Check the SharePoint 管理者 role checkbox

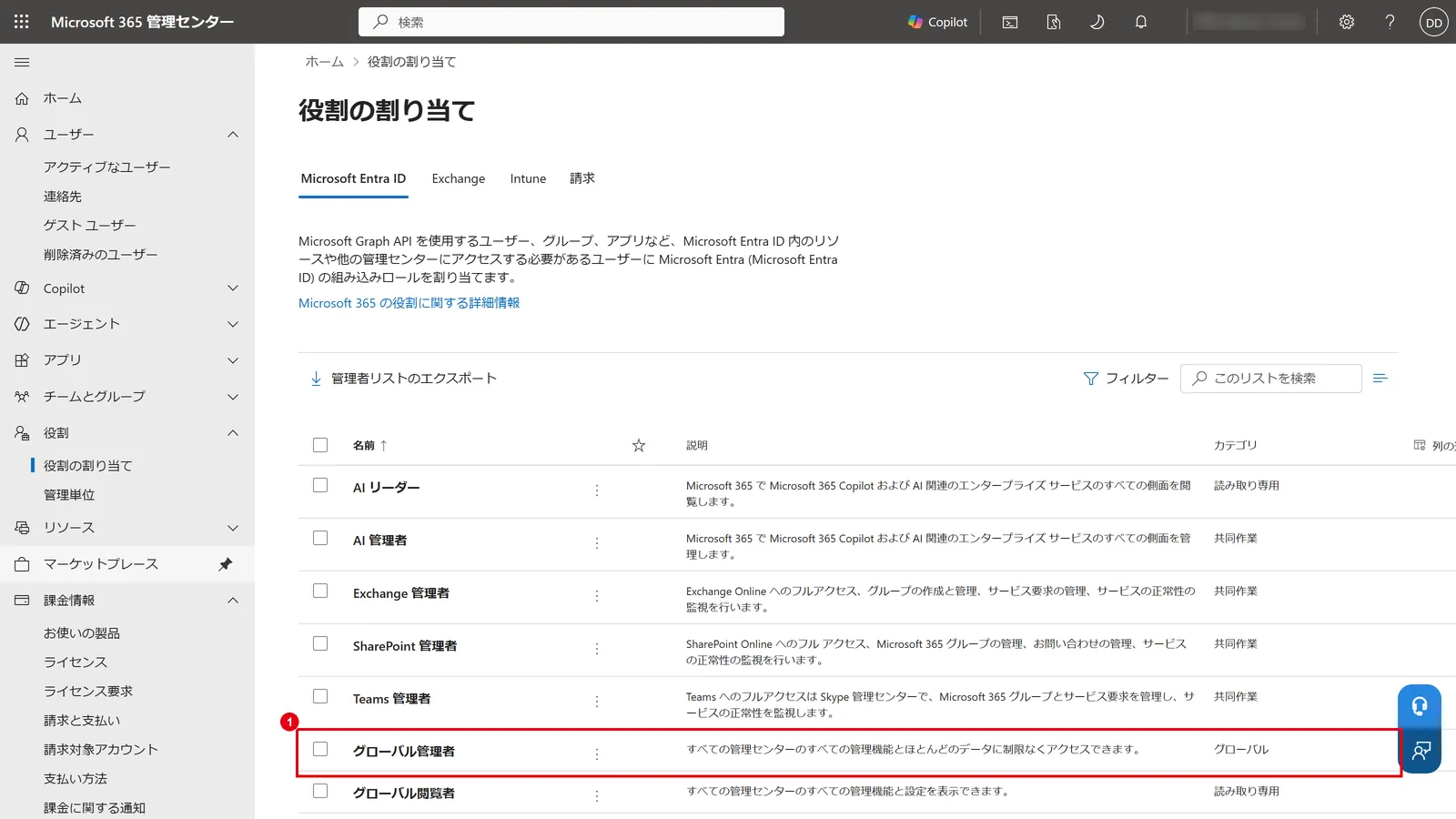pos(320,643)
